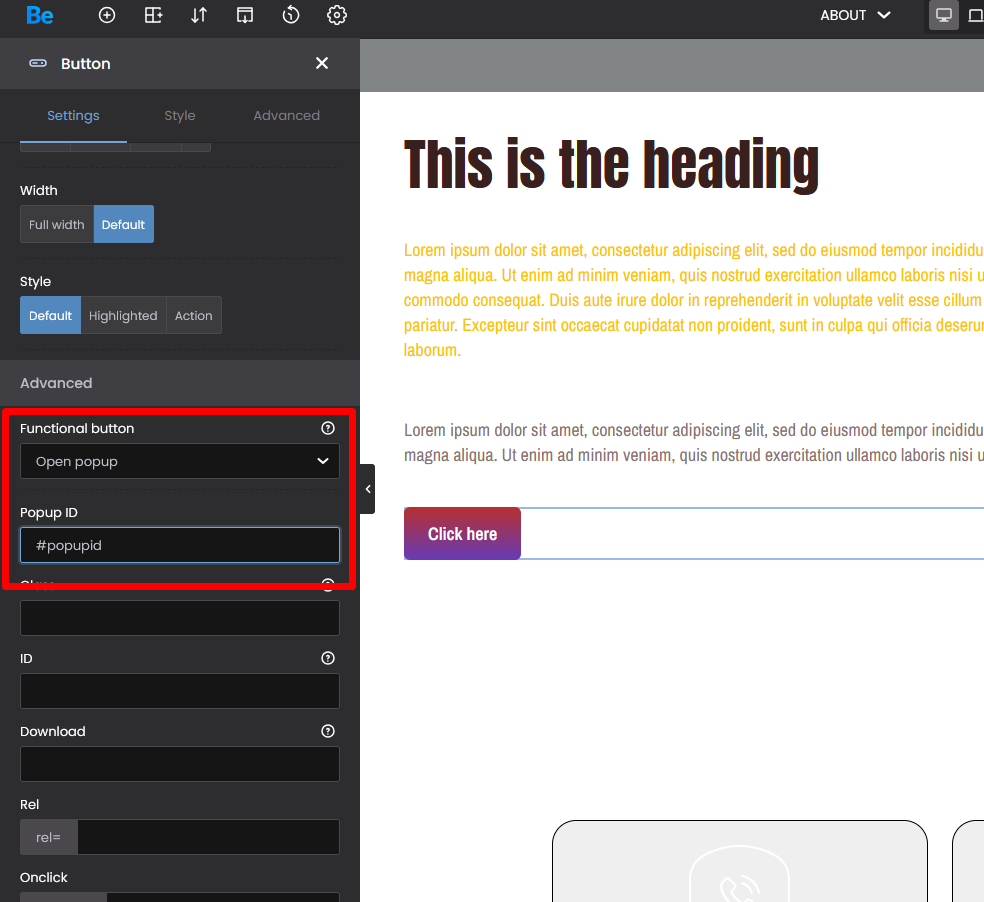Click the add element plus icon
The height and width of the screenshot is (902, 984).
coord(107,15)
